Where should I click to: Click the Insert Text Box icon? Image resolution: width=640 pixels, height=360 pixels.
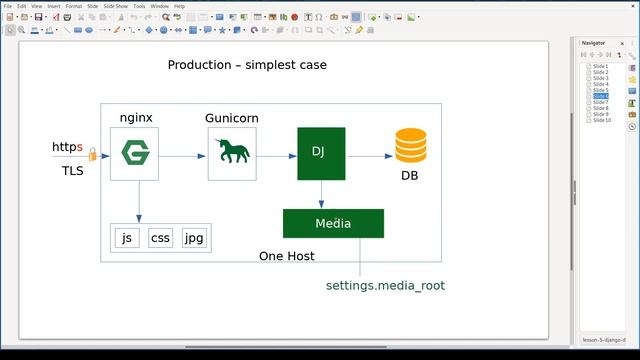[308, 17]
